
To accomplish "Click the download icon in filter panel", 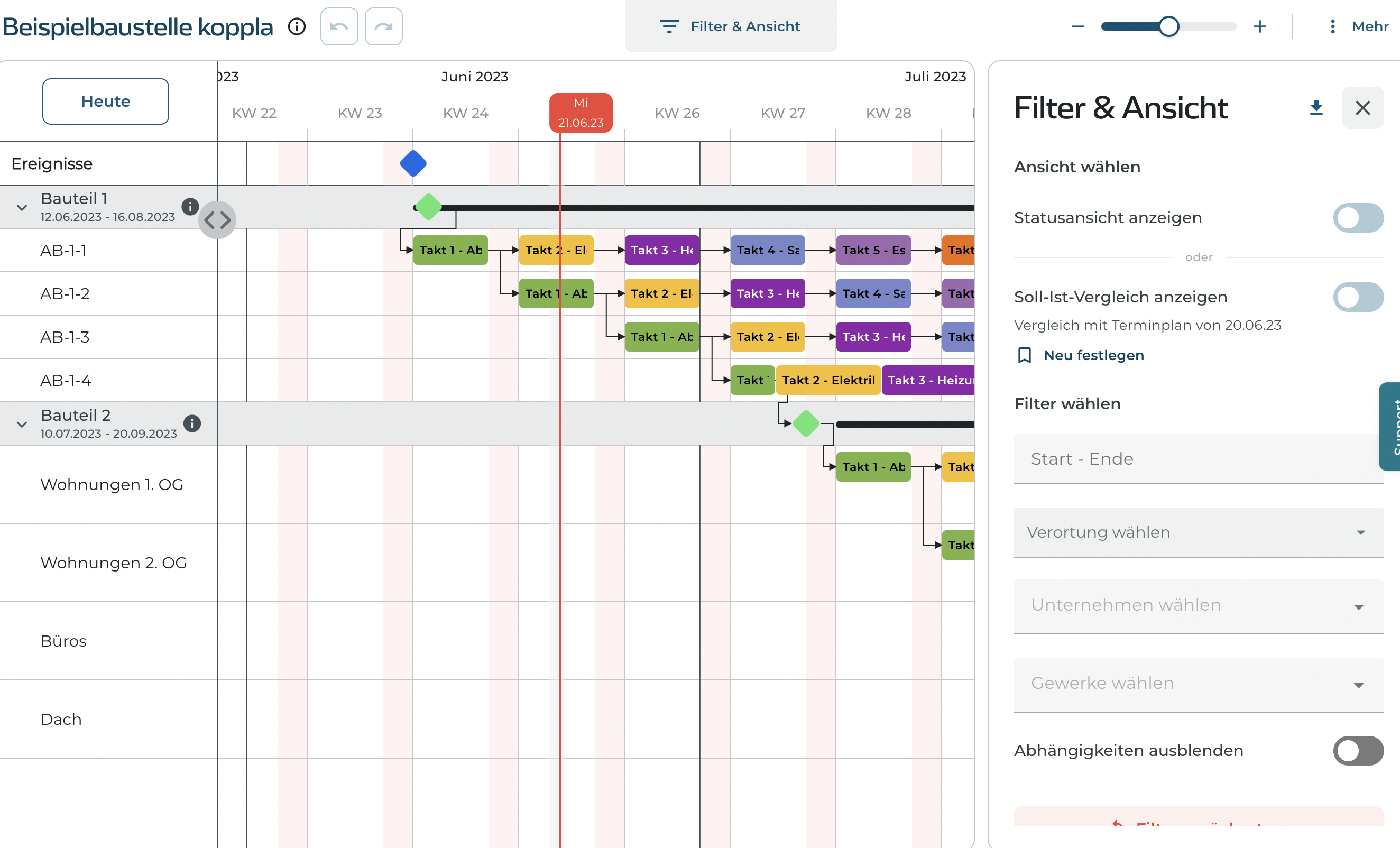I will pyautogui.click(x=1316, y=108).
